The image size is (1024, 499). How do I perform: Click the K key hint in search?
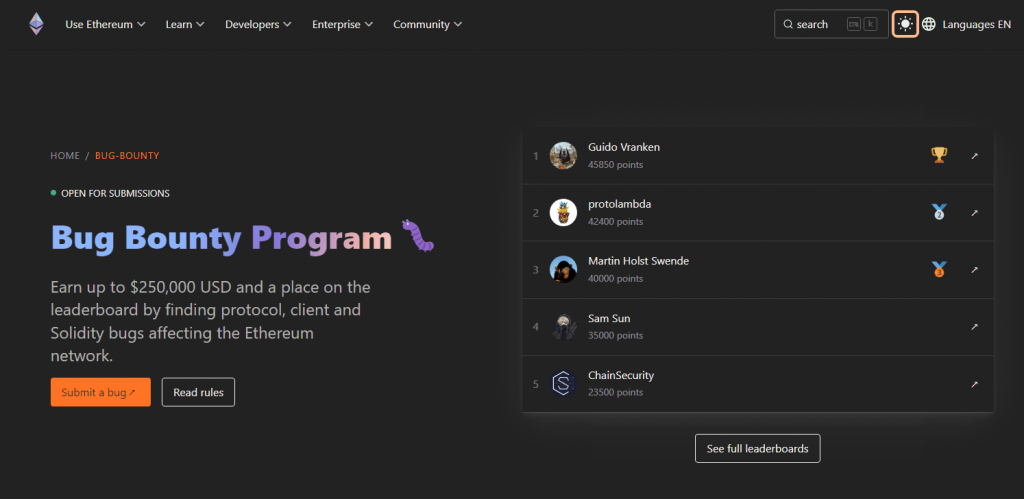[x=870, y=24]
